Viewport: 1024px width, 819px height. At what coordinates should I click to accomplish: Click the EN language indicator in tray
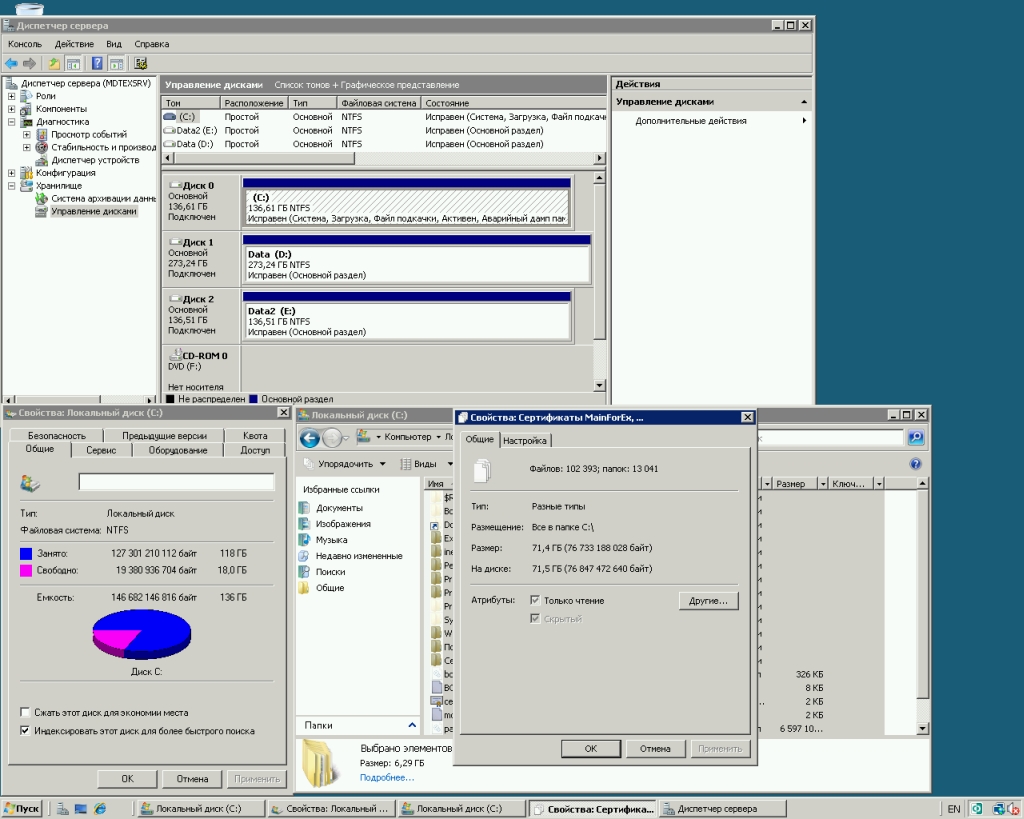pos(954,809)
